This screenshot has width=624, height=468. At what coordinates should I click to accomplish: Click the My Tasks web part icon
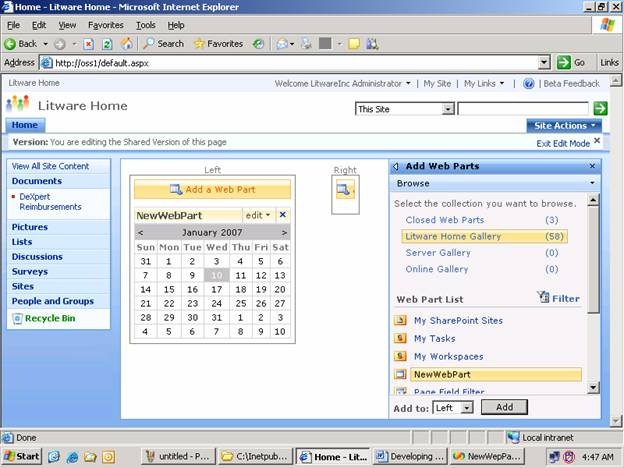(x=400, y=338)
